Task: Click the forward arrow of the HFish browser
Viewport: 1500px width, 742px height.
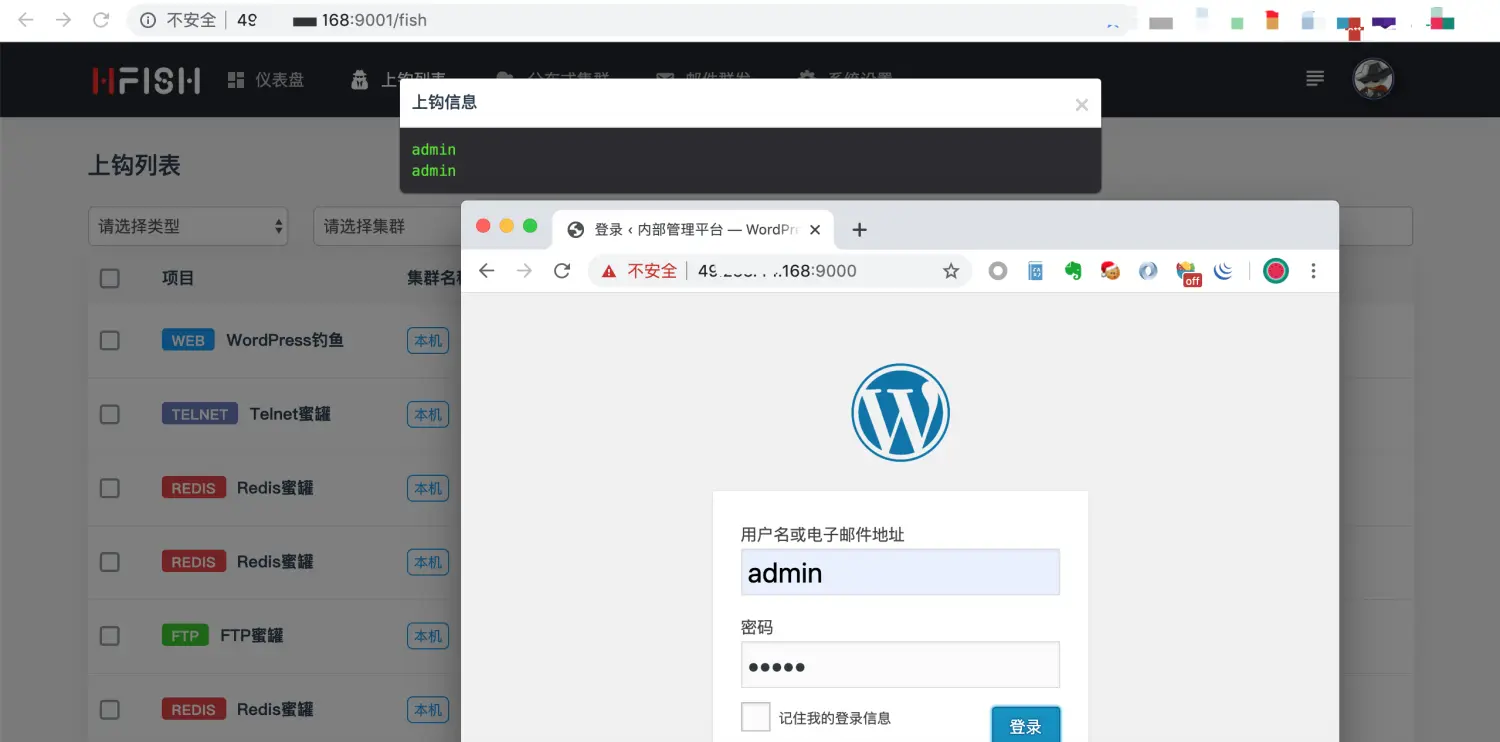Action: [64, 20]
